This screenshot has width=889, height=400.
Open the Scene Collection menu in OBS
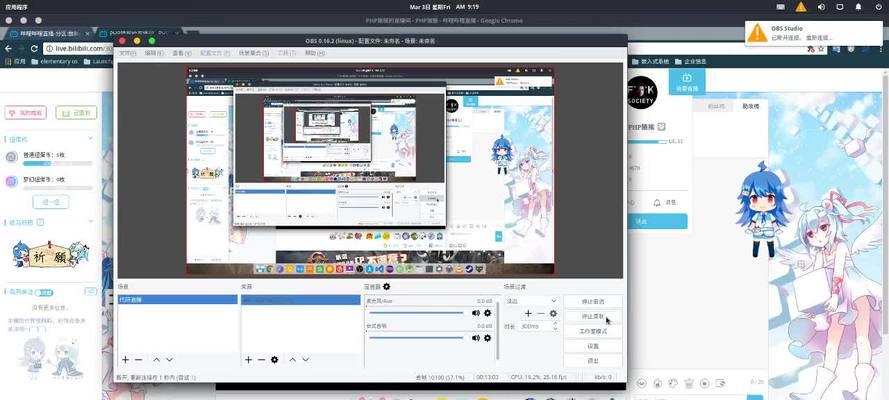(253, 53)
